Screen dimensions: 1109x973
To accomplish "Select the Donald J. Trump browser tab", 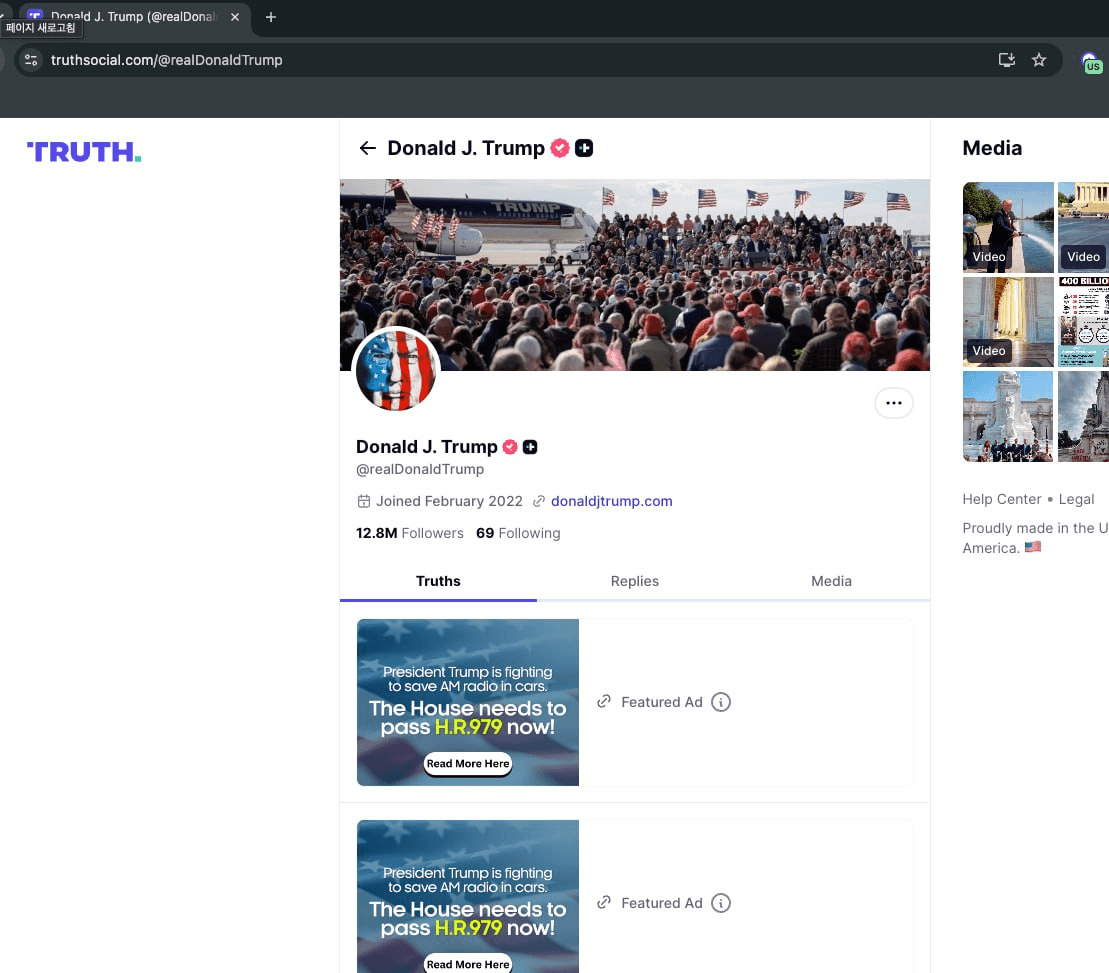I will [133, 17].
